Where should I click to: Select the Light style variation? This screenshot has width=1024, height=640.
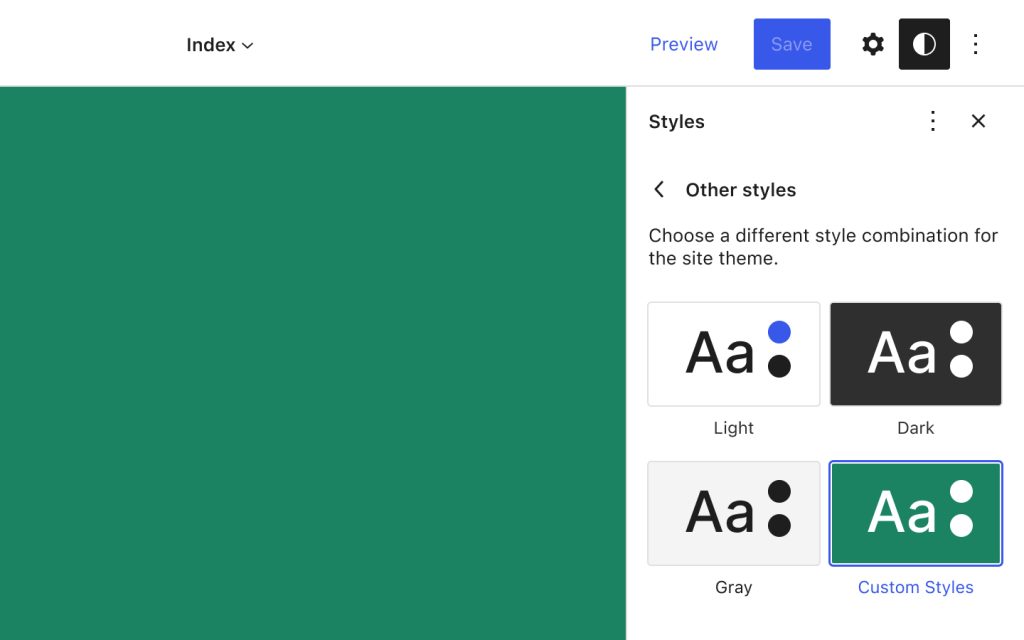pyautogui.click(x=733, y=354)
